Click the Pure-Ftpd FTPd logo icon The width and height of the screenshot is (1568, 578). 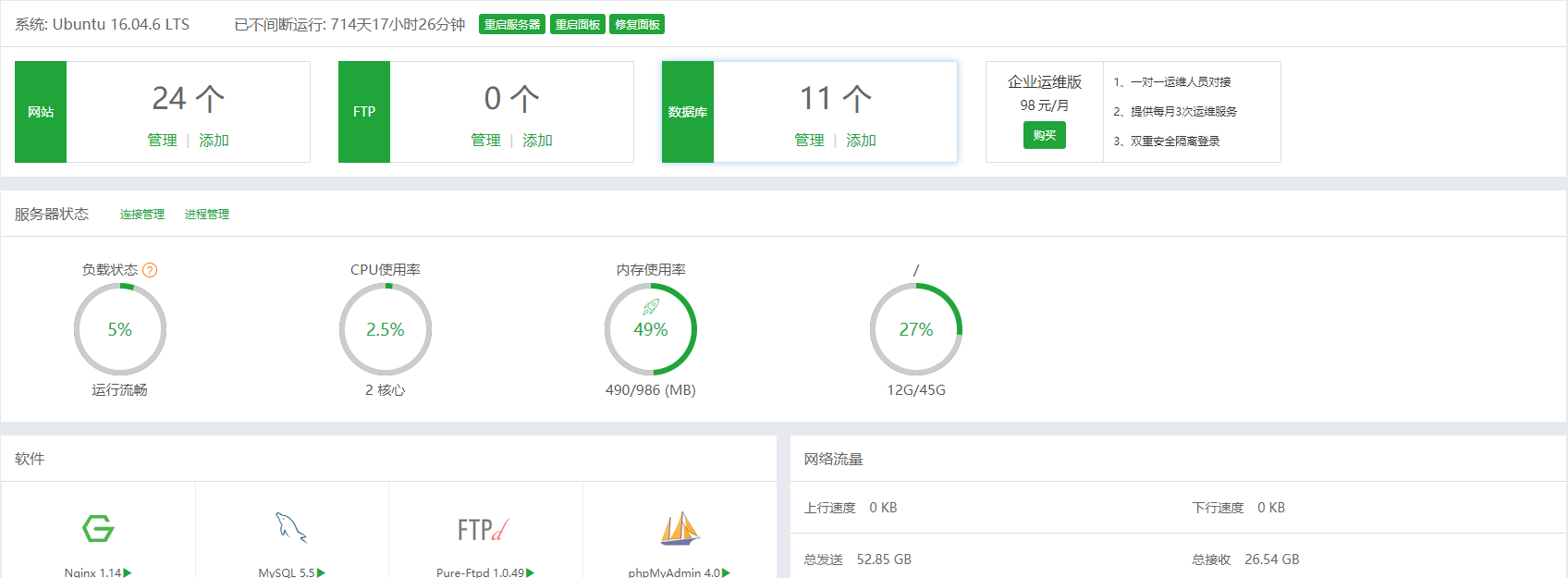point(484,530)
